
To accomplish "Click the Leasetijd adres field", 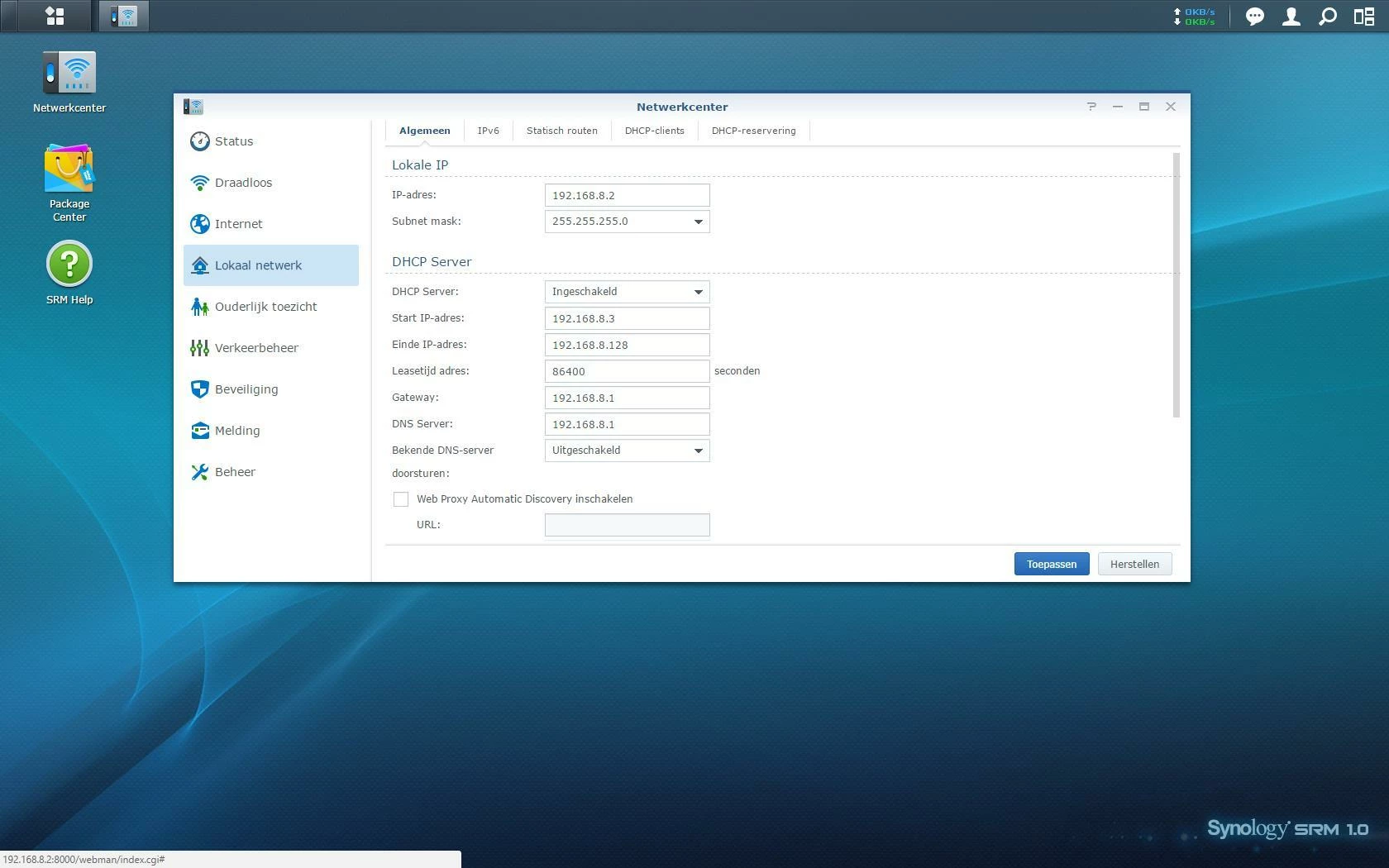I will 628,371.
